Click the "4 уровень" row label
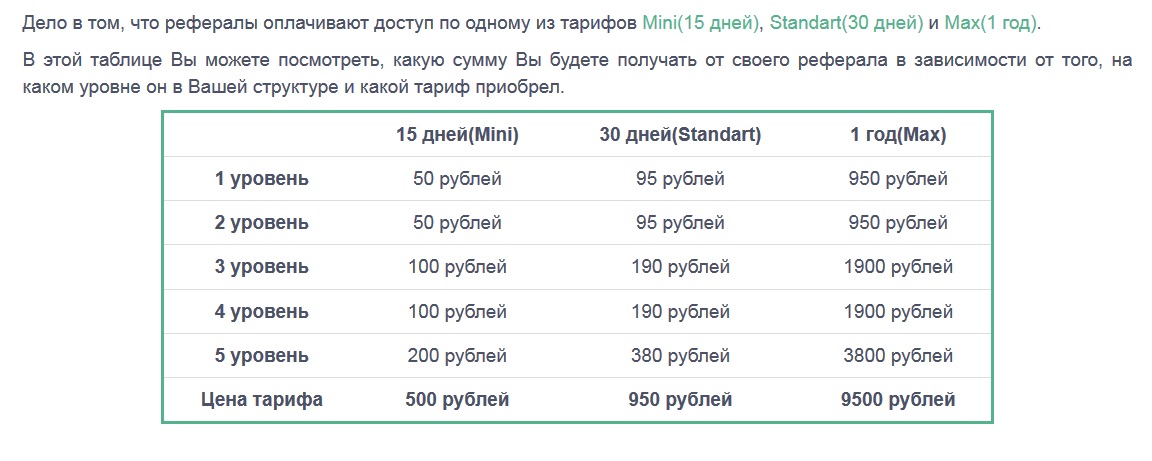Viewport: 1152px width, 461px height. 262,311
